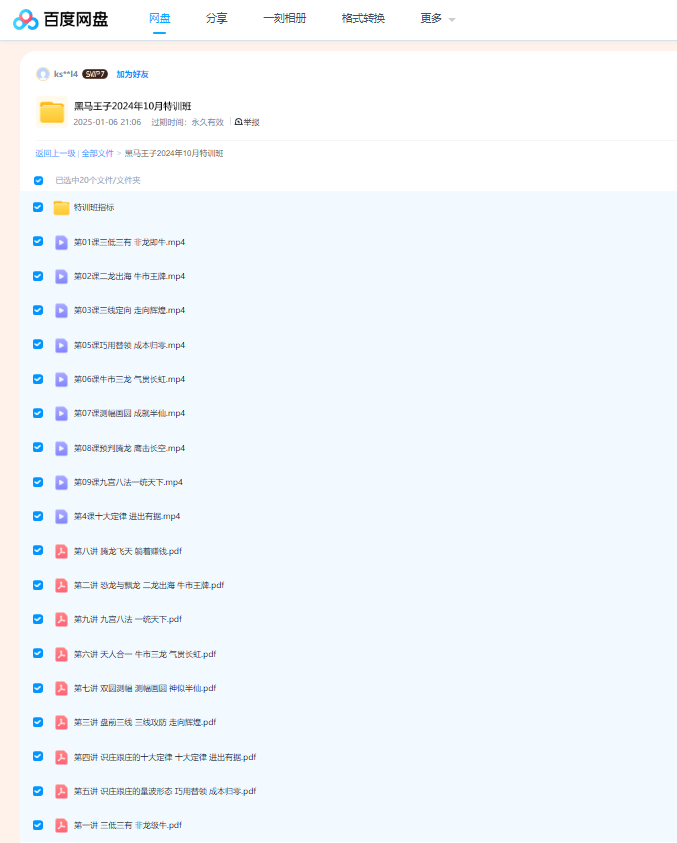677x843 pixels.
Task: Open the 更多 menu label
Action: (x=431, y=18)
